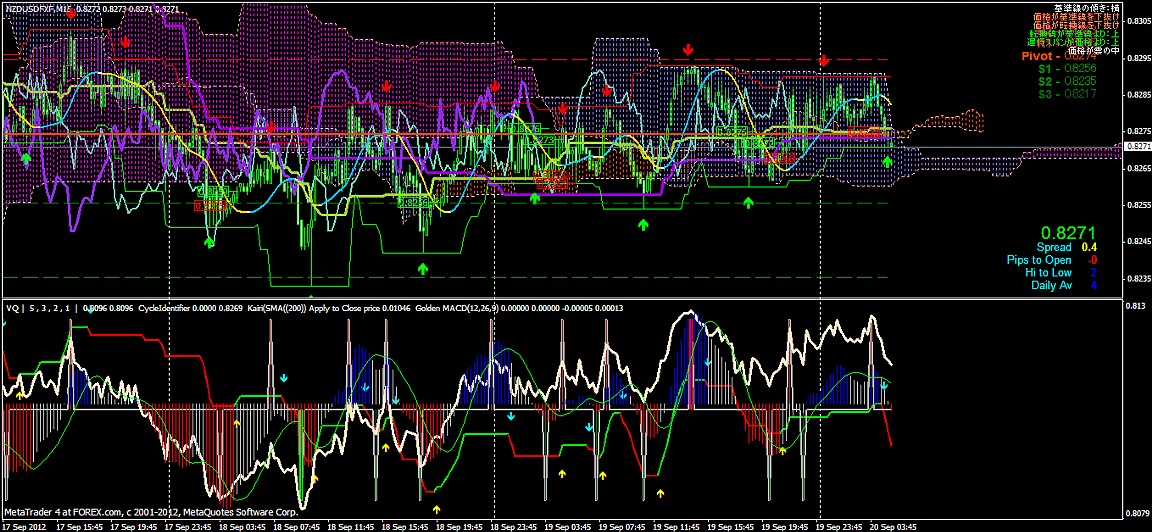Screen dimensions: 1152x532
Task: Click the leftmost green up arrow on main chart
Action: point(27,158)
